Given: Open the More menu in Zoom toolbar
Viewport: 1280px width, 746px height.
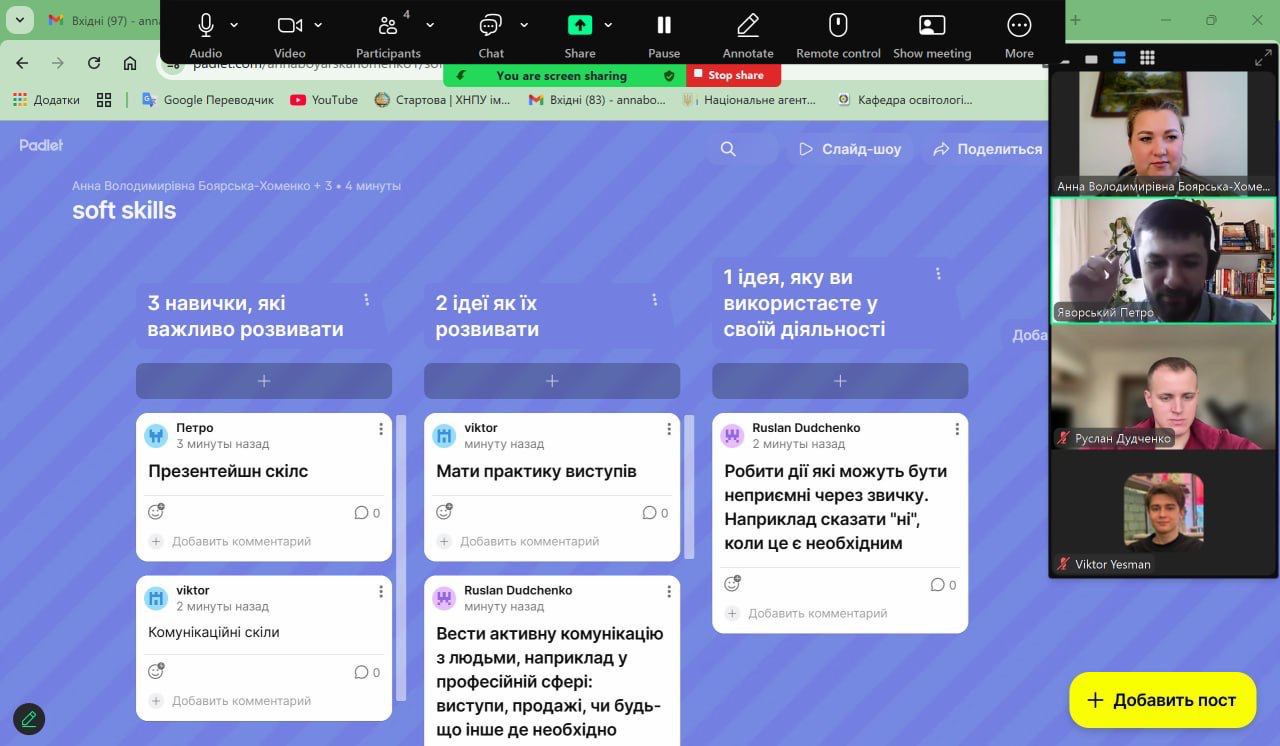Looking at the screenshot, I should pos(1019,26).
